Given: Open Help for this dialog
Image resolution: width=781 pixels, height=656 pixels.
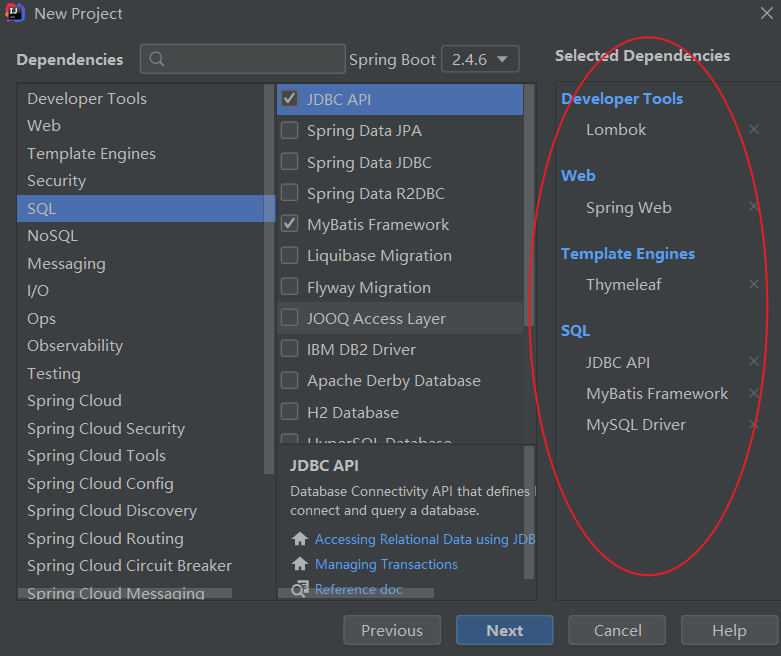Looking at the screenshot, I should (729, 630).
